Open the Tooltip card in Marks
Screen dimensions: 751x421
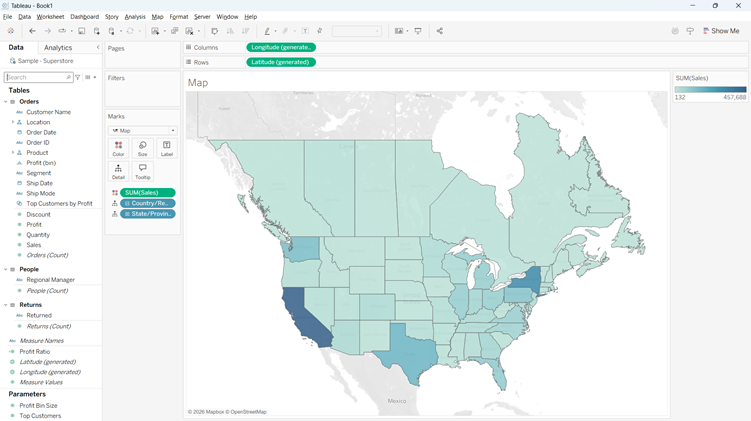click(142, 171)
